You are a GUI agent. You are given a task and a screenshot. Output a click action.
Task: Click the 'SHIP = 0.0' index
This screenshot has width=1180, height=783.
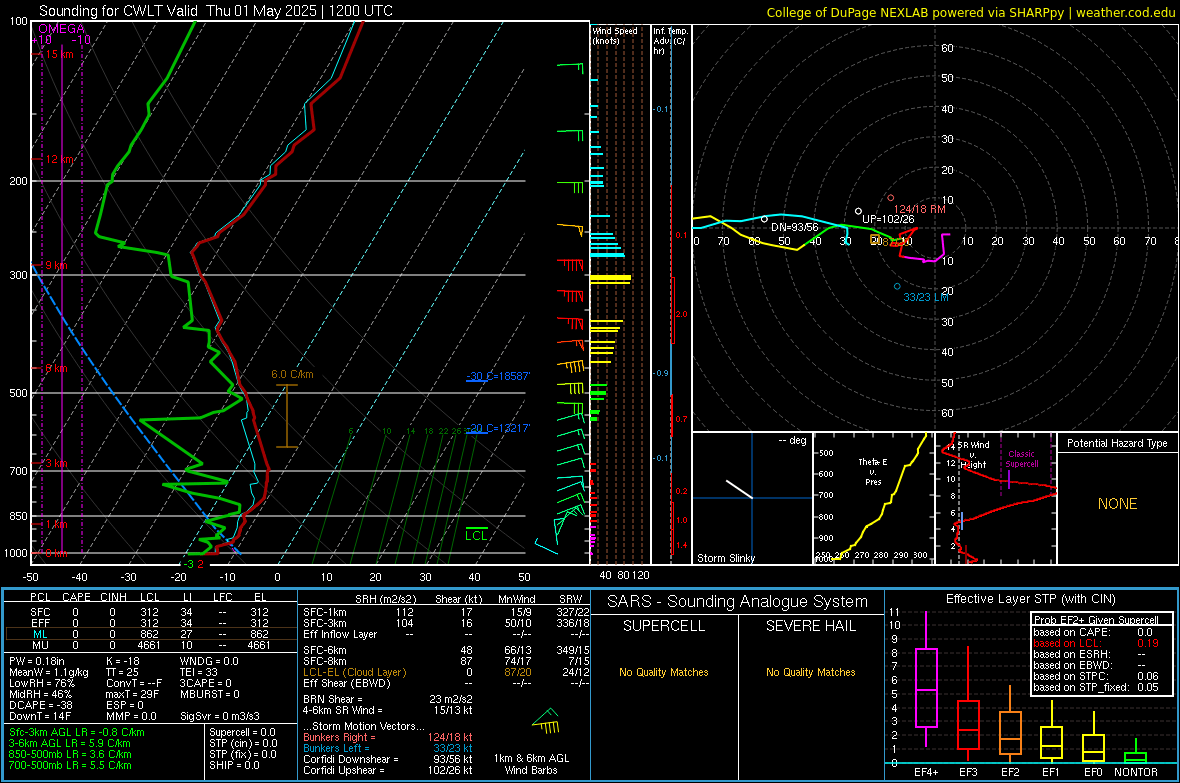234,765
